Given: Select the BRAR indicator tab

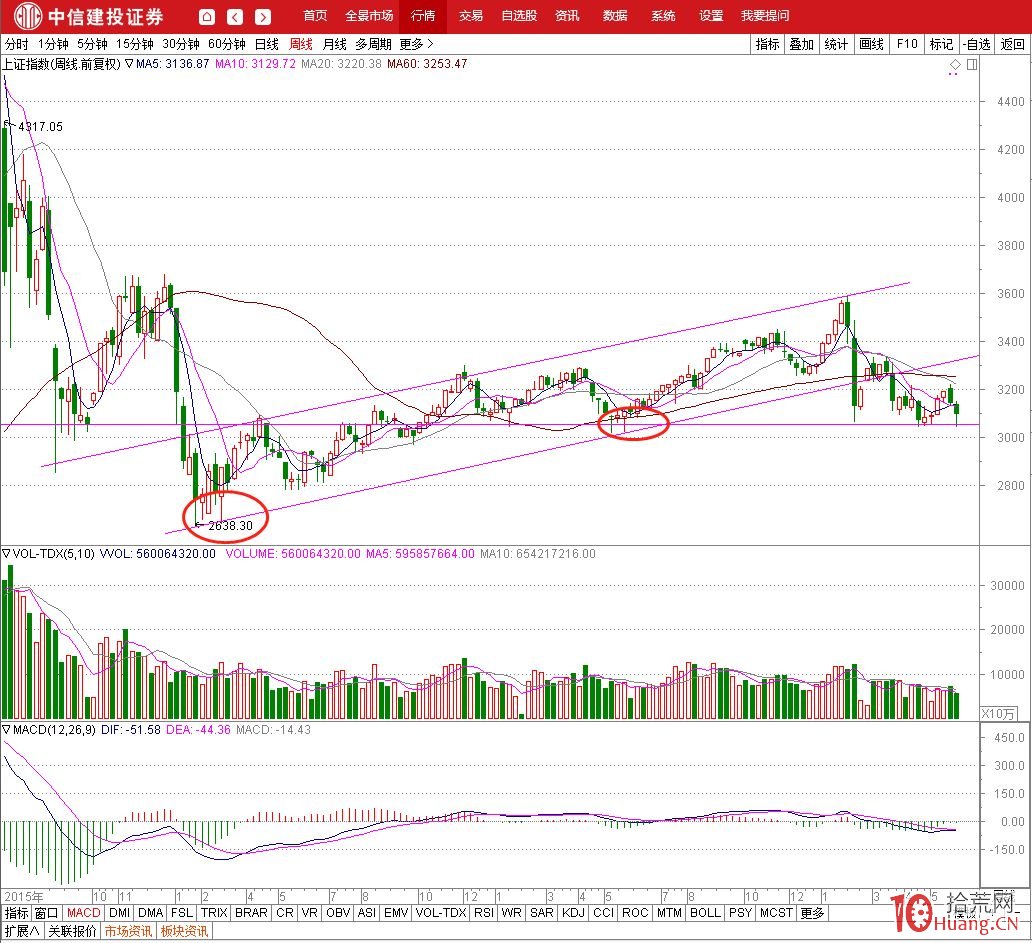Looking at the screenshot, I should (251, 913).
